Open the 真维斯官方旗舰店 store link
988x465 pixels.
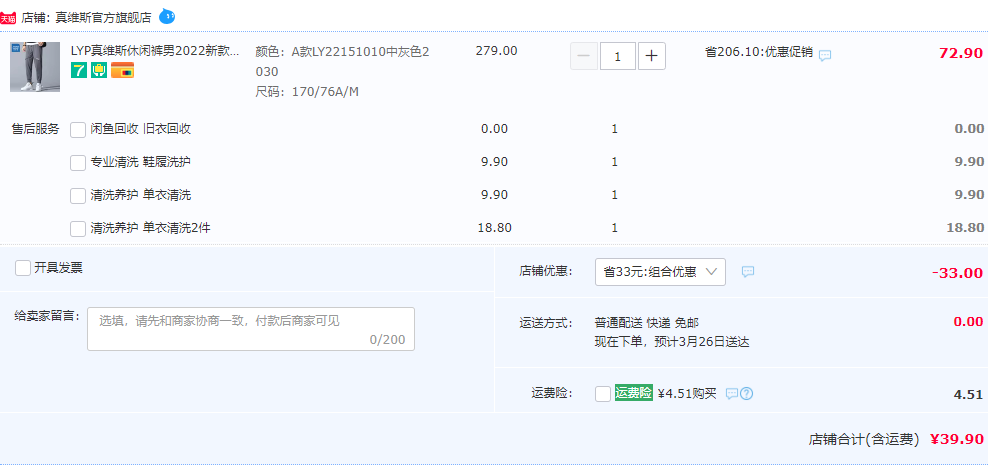coord(103,18)
